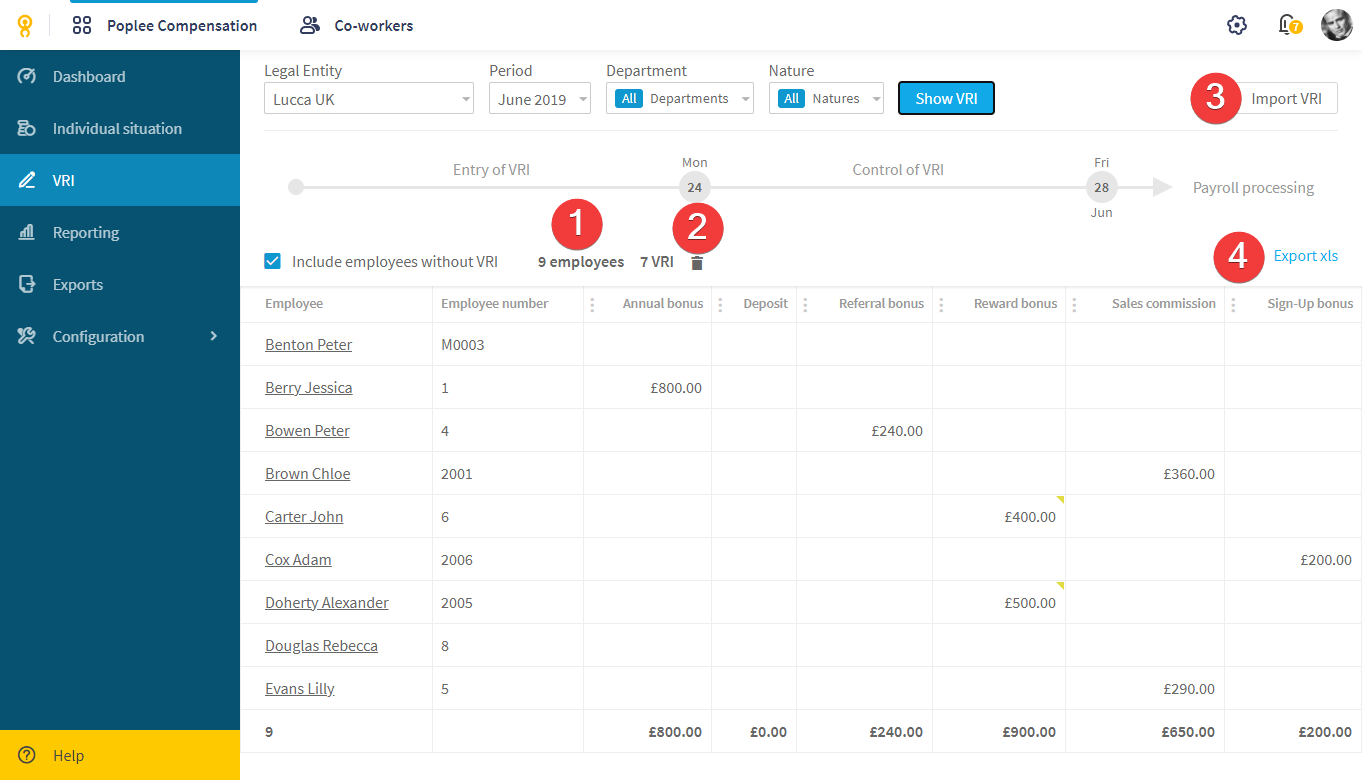Open Bowen Peter employee link
Viewport: 1362px width, 780px height.
307,430
